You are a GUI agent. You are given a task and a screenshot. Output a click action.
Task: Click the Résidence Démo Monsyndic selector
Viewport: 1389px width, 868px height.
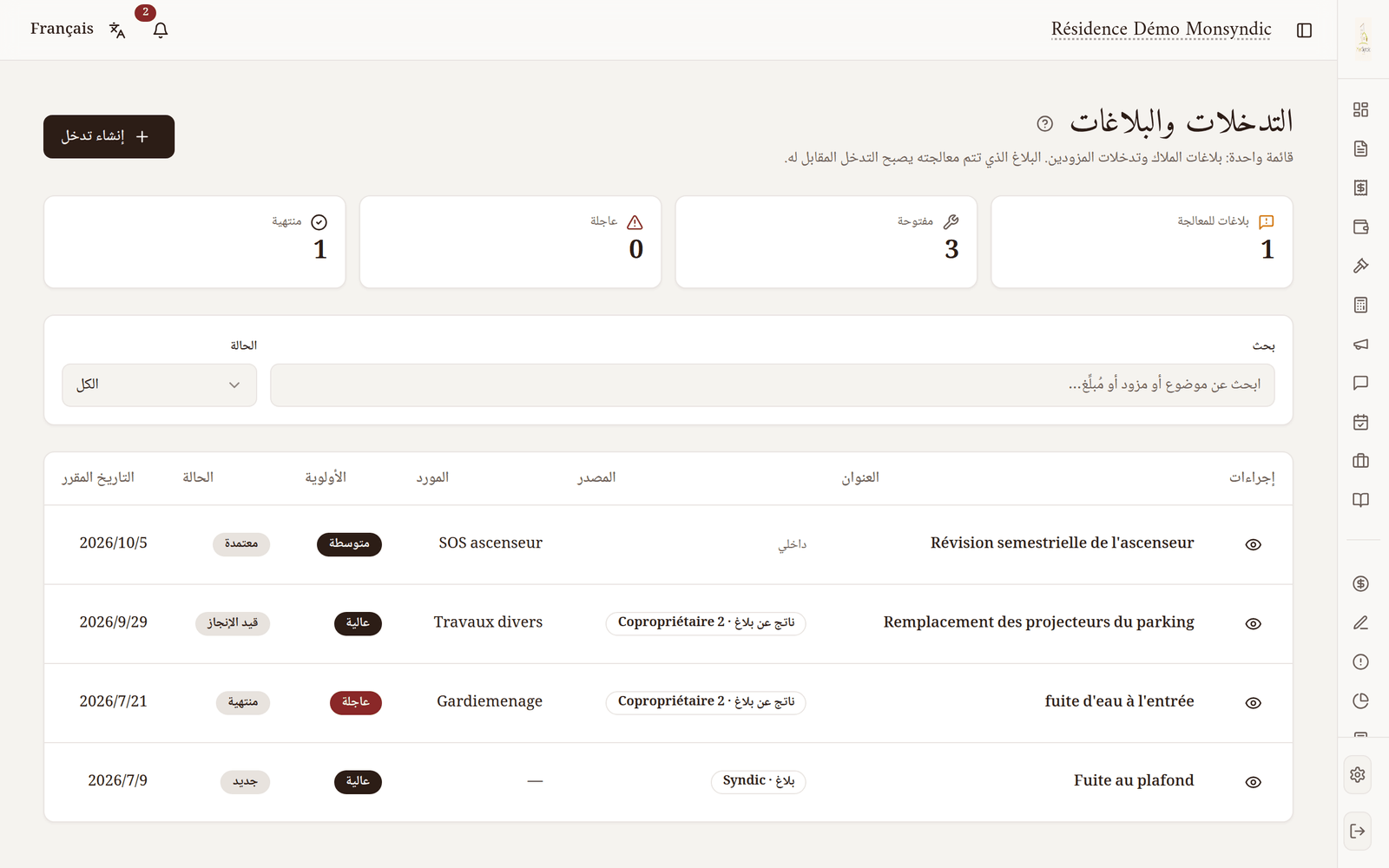(1161, 29)
